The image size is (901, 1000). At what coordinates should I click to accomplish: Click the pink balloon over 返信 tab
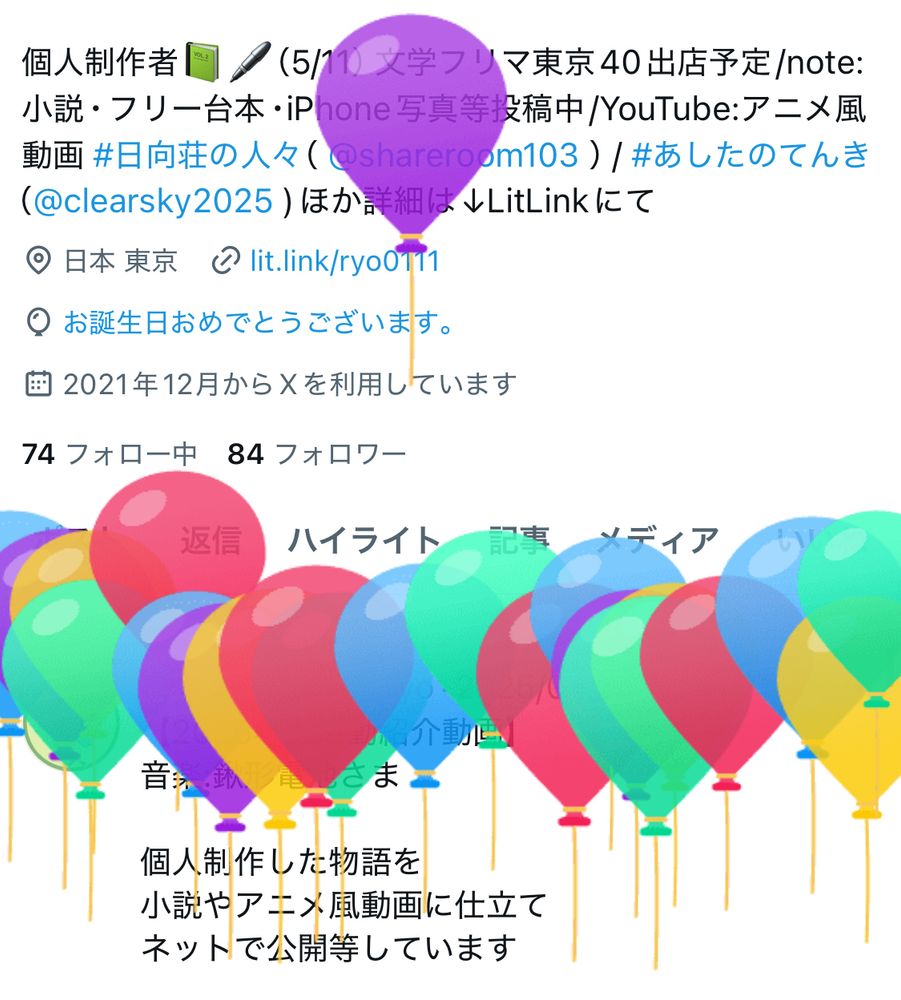coord(177,536)
